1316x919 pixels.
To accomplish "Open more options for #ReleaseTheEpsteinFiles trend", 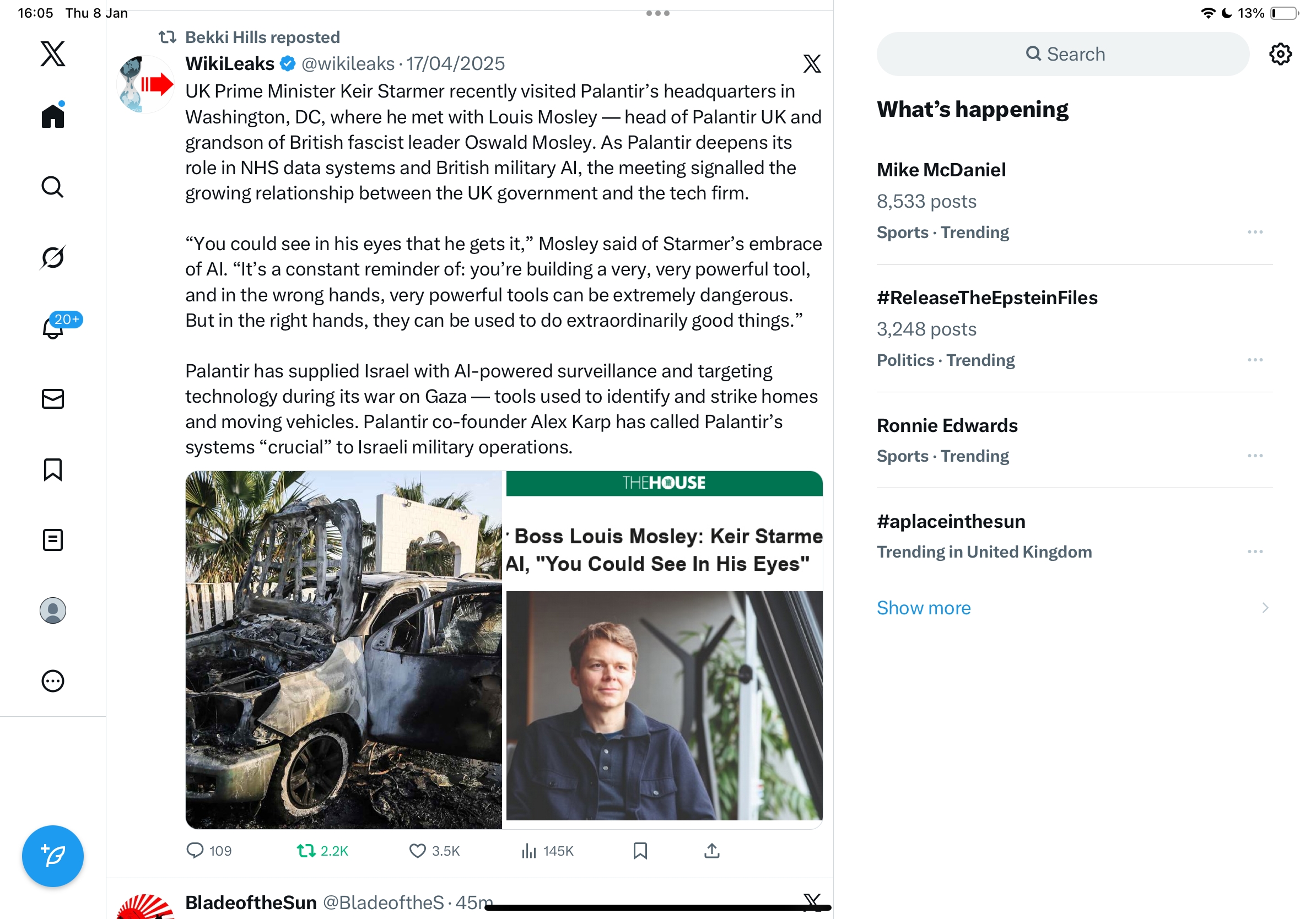I will coord(1255,360).
